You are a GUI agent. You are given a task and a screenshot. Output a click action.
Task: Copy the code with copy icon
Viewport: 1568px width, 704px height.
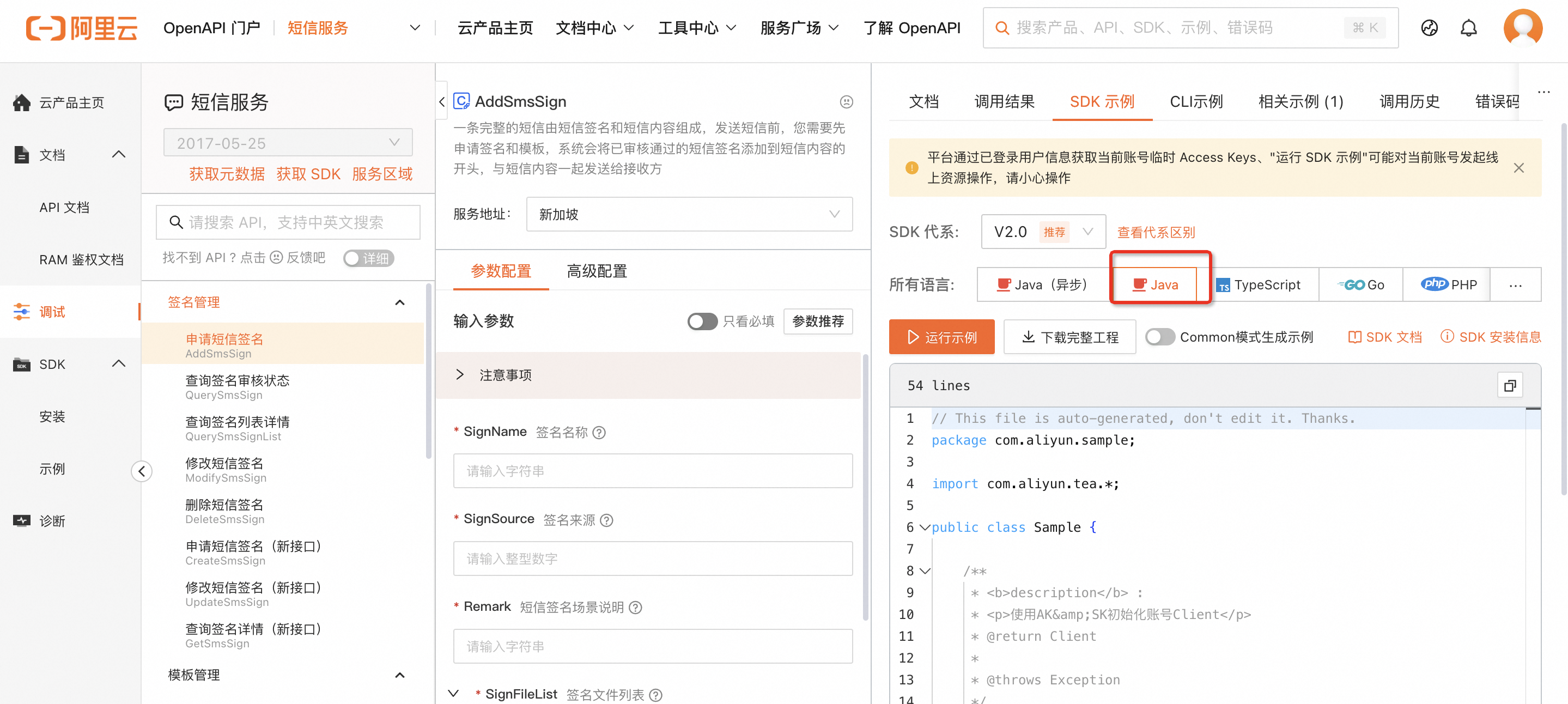1510,385
